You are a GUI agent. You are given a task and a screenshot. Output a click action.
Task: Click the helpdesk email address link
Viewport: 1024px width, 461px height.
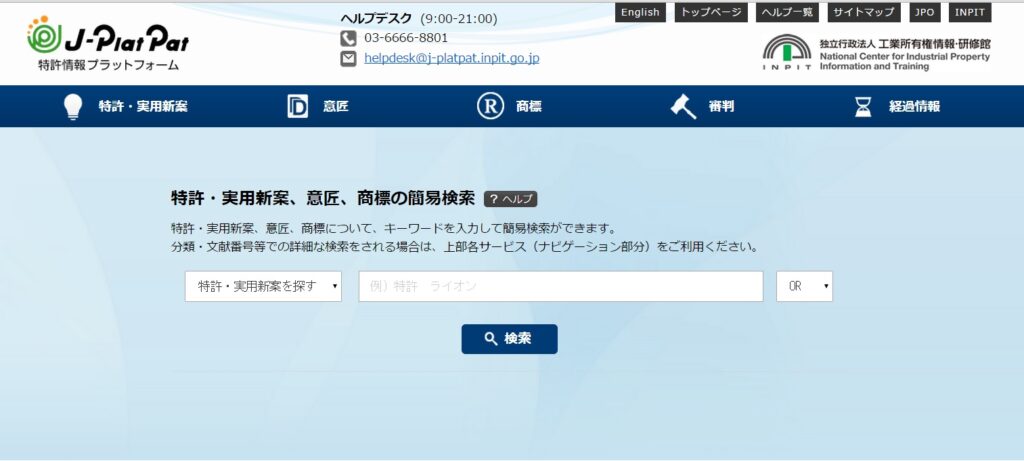(x=451, y=59)
